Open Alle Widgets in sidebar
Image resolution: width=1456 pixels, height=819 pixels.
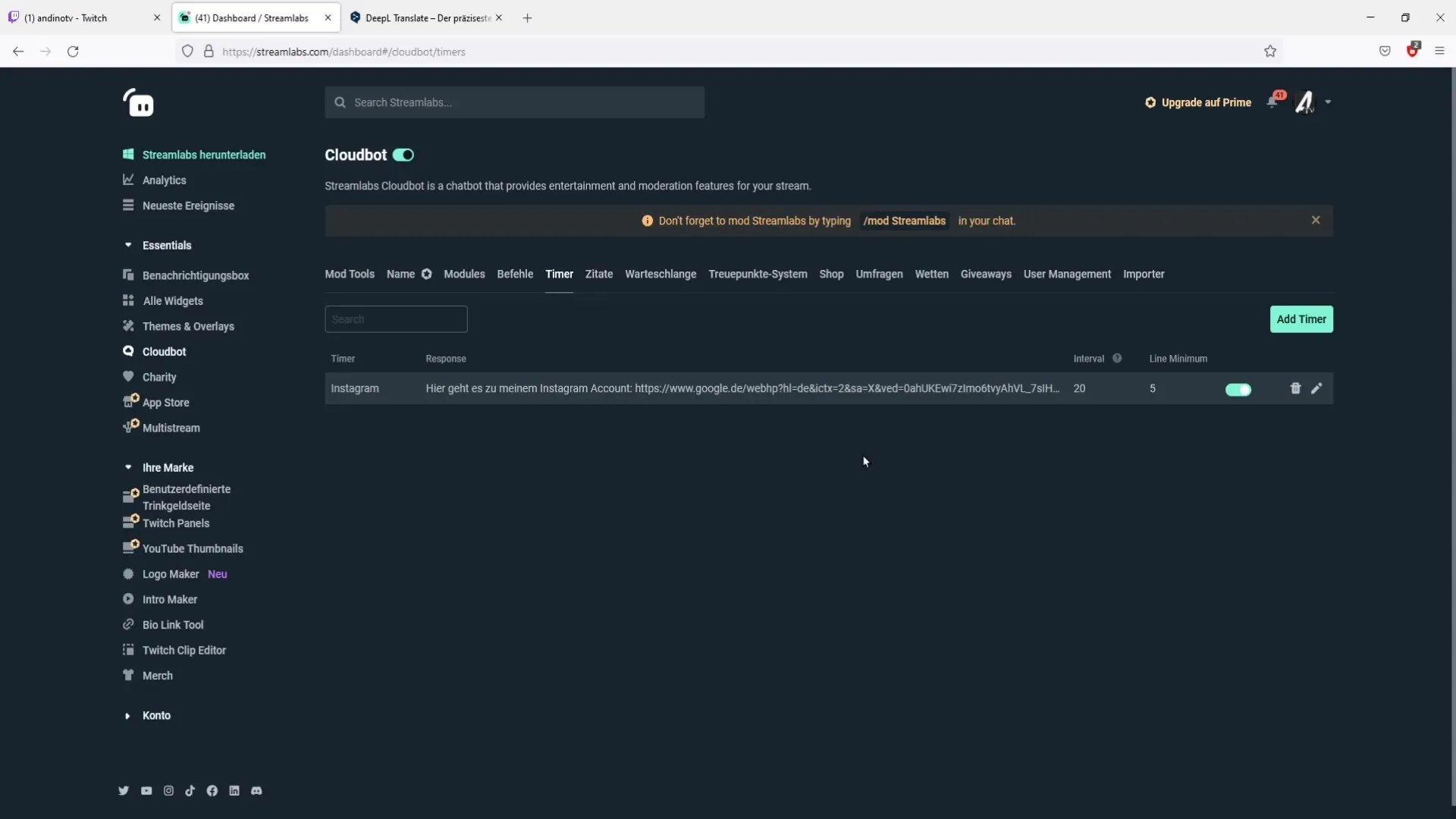[163, 301]
